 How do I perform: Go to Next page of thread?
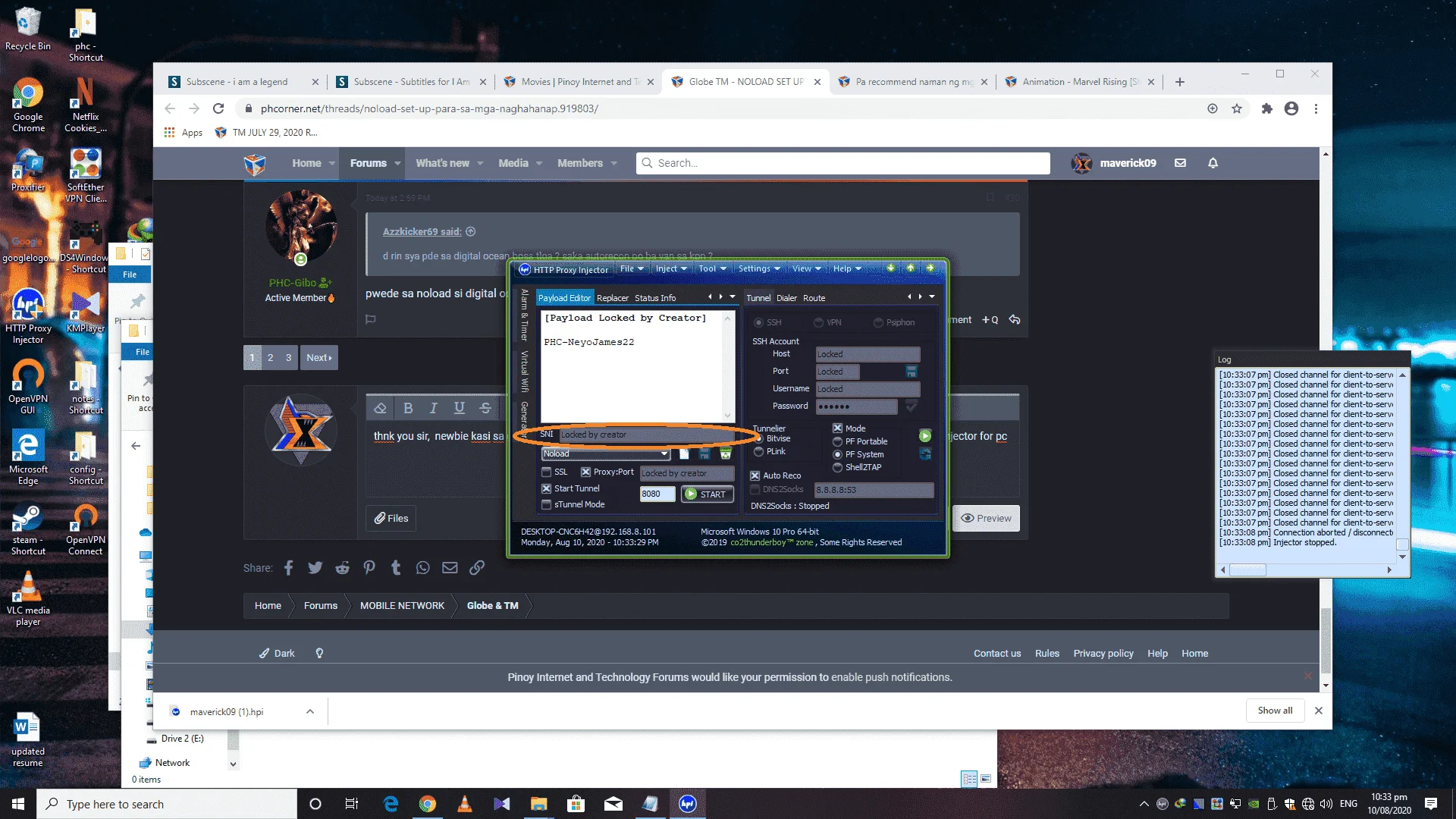click(319, 358)
